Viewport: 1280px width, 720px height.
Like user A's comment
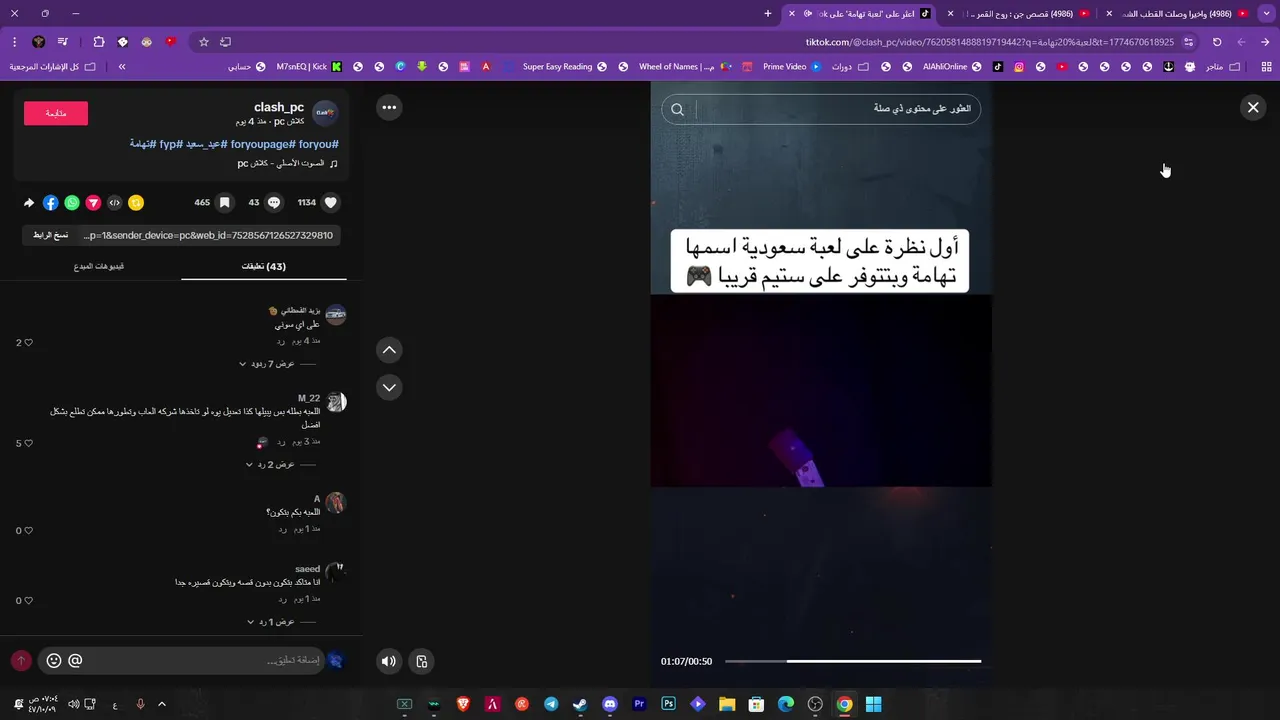point(28,530)
